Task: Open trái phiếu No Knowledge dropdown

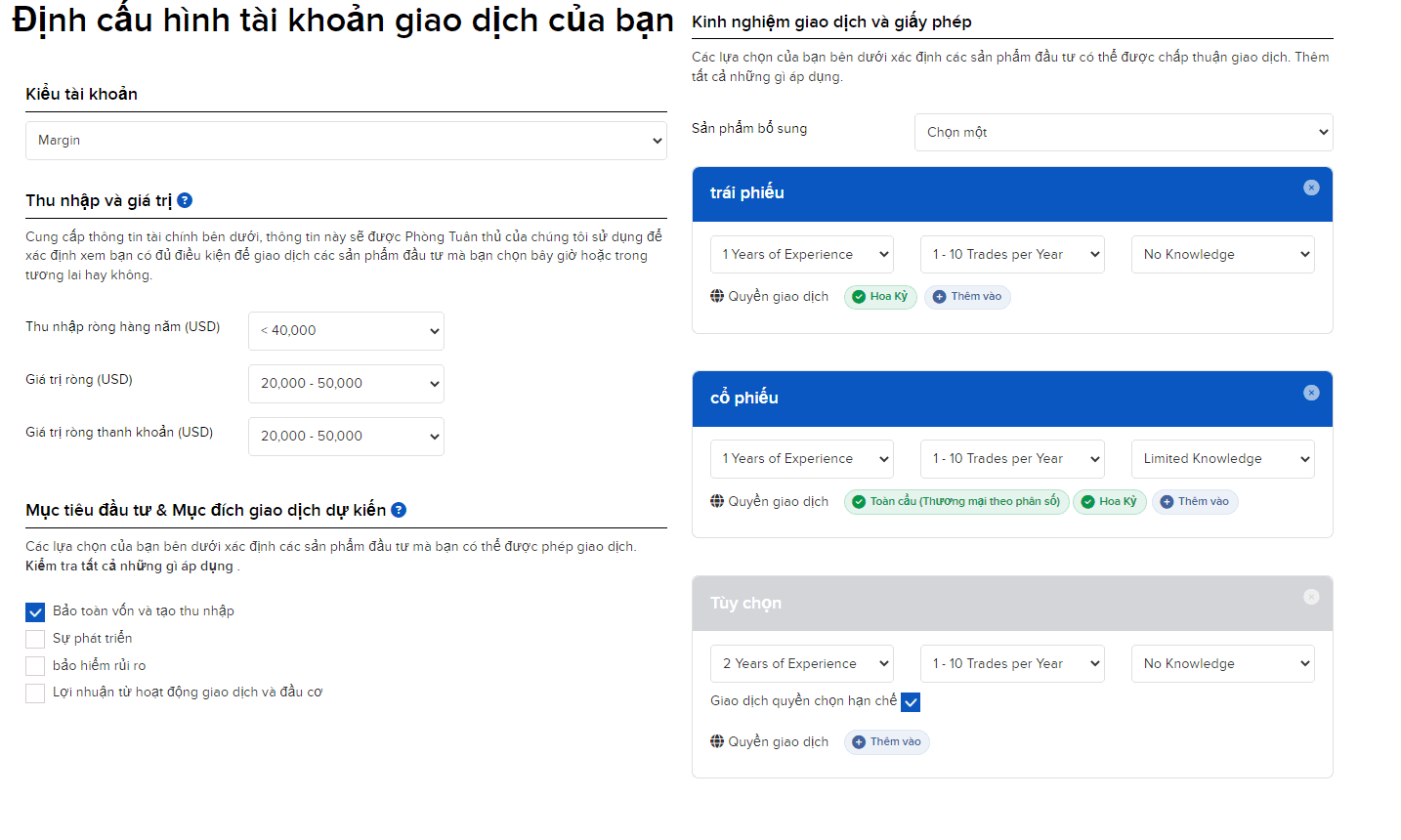Action: 1223,254
